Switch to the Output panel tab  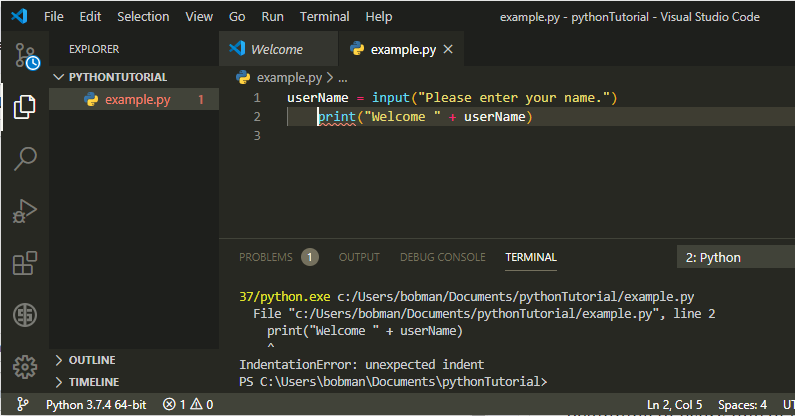pos(359,257)
